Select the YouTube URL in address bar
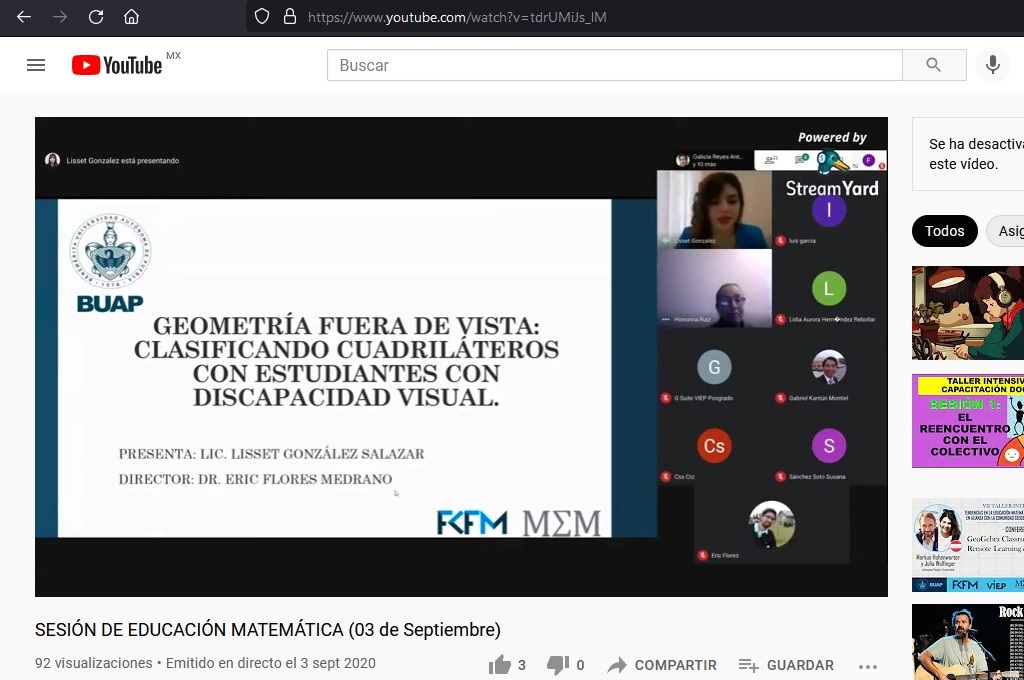The width and height of the screenshot is (1024, 680). pos(457,17)
